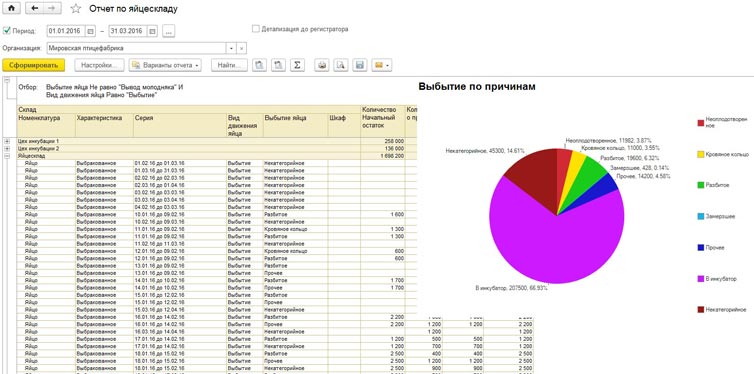Open the Организация dropdown list

pos(231,48)
